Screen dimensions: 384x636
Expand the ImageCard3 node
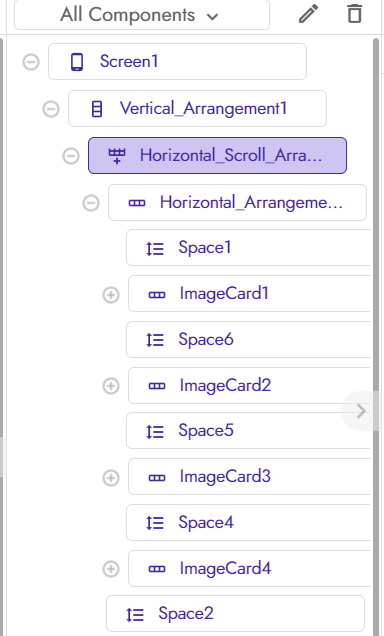click(x=111, y=478)
